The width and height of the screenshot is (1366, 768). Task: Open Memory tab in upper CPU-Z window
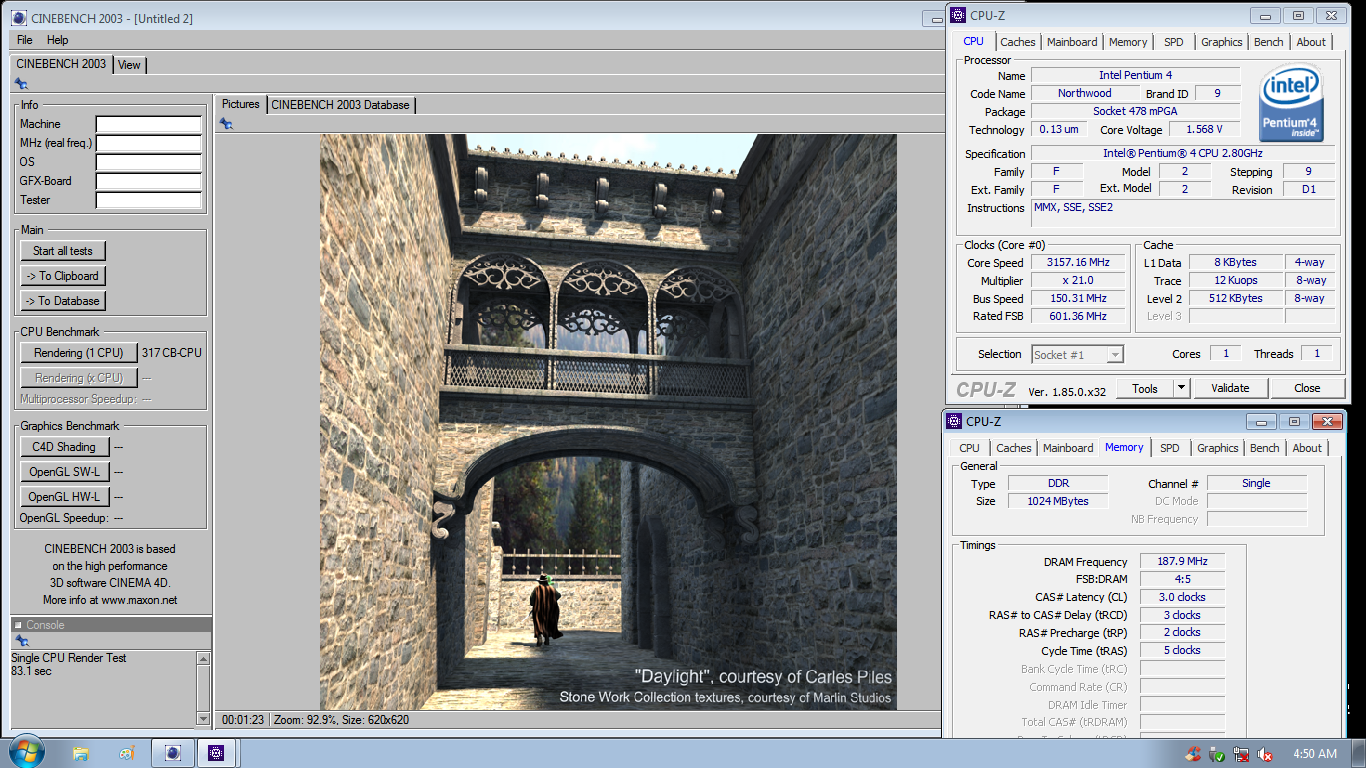[1128, 42]
